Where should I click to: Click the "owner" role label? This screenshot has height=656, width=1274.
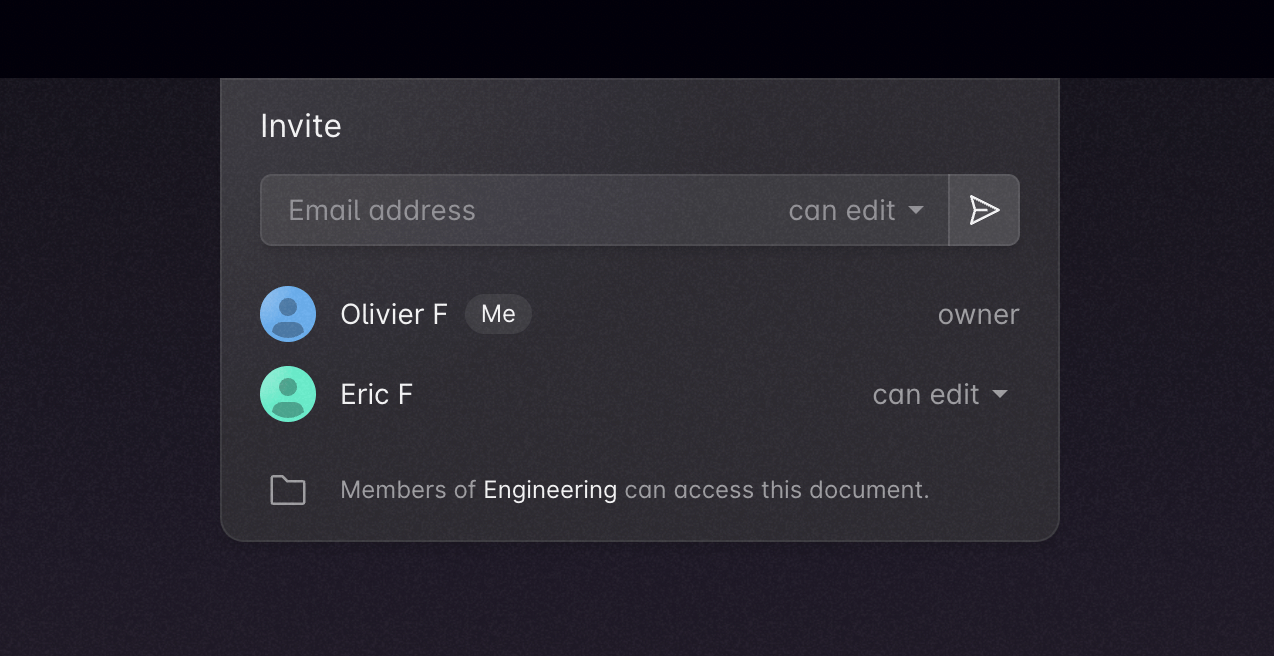(978, 314)
